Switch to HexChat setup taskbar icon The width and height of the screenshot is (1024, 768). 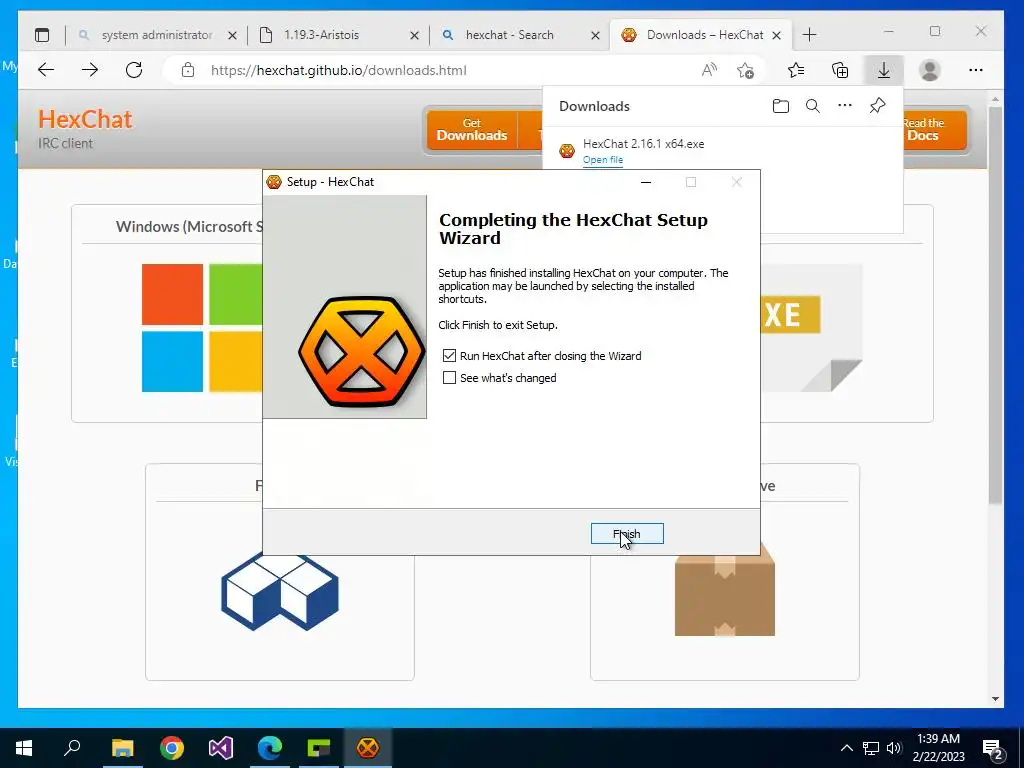pos(368,748)
